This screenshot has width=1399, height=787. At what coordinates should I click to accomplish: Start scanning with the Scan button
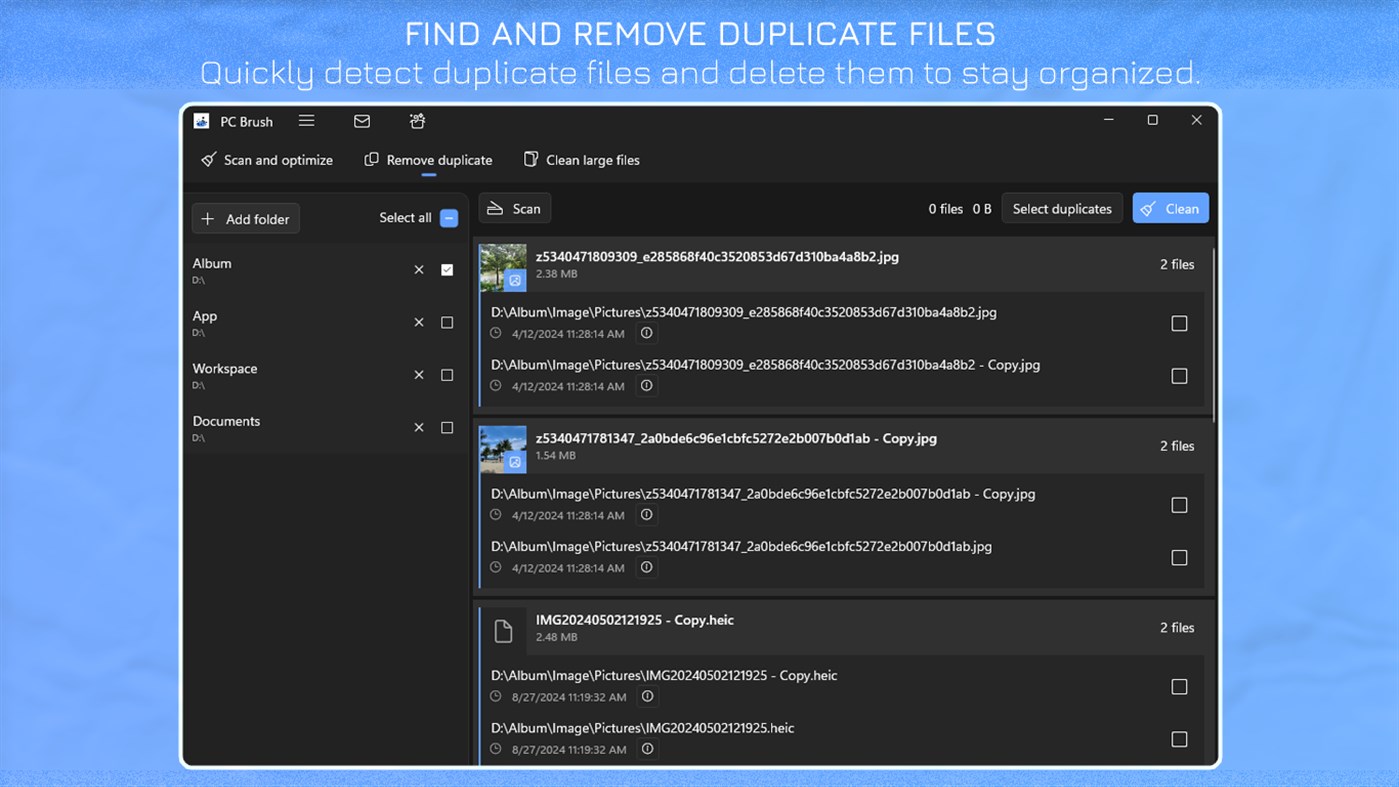514,208
